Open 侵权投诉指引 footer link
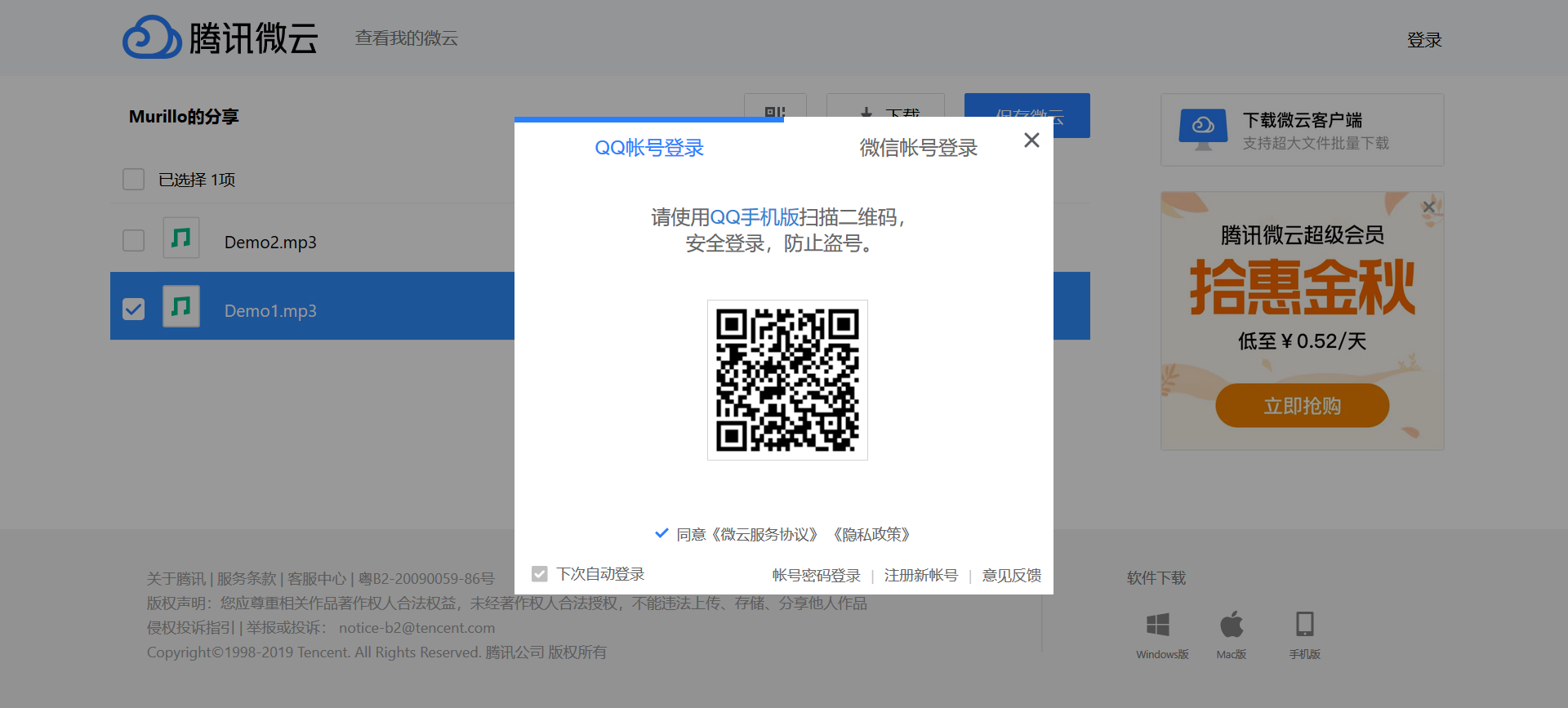This screenshot has height=708, width=1568. [191, 628]
